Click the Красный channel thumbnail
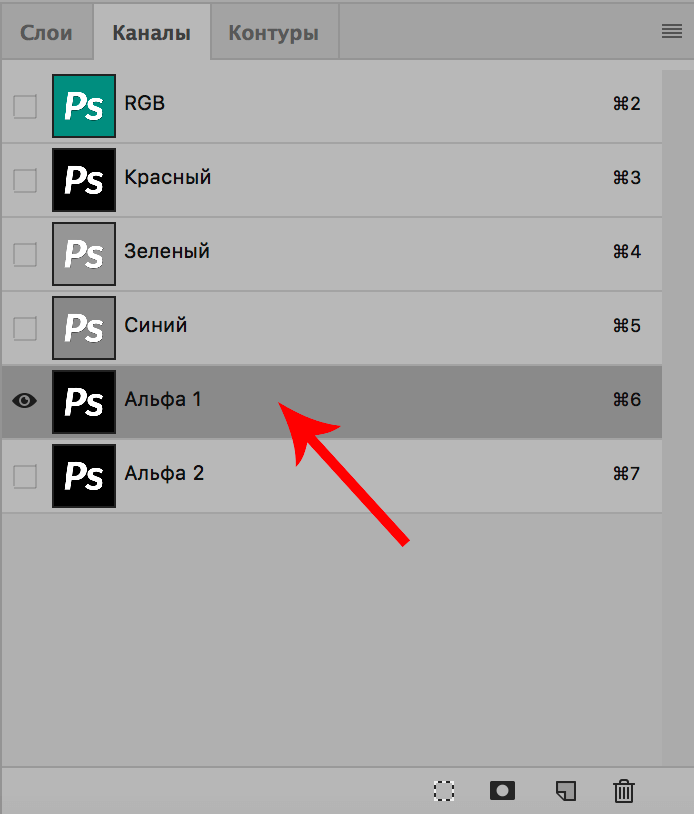 84,180
